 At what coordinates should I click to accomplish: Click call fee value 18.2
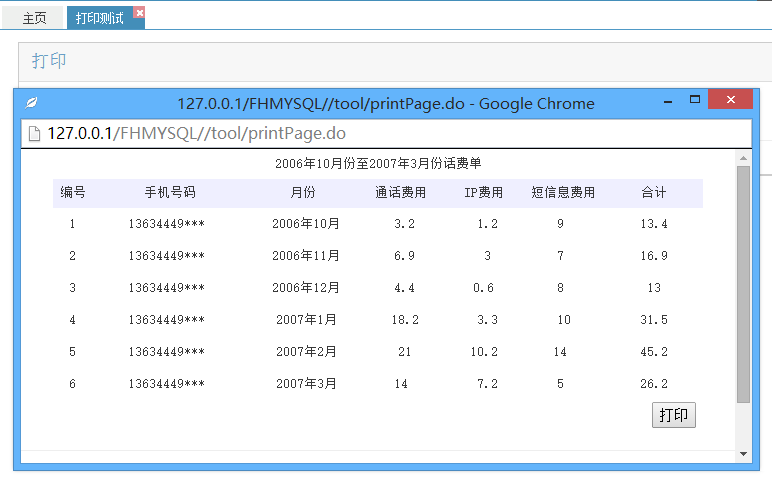tap(405, 320)
